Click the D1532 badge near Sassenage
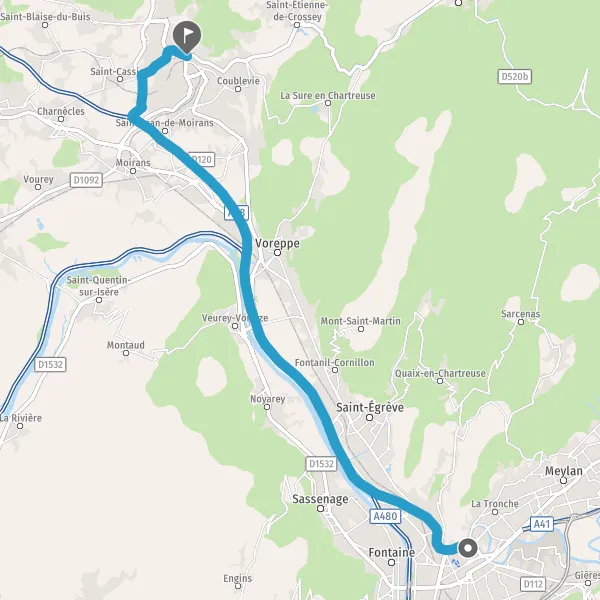This screenshot has width=600, height=600. (x=321, y=464)
